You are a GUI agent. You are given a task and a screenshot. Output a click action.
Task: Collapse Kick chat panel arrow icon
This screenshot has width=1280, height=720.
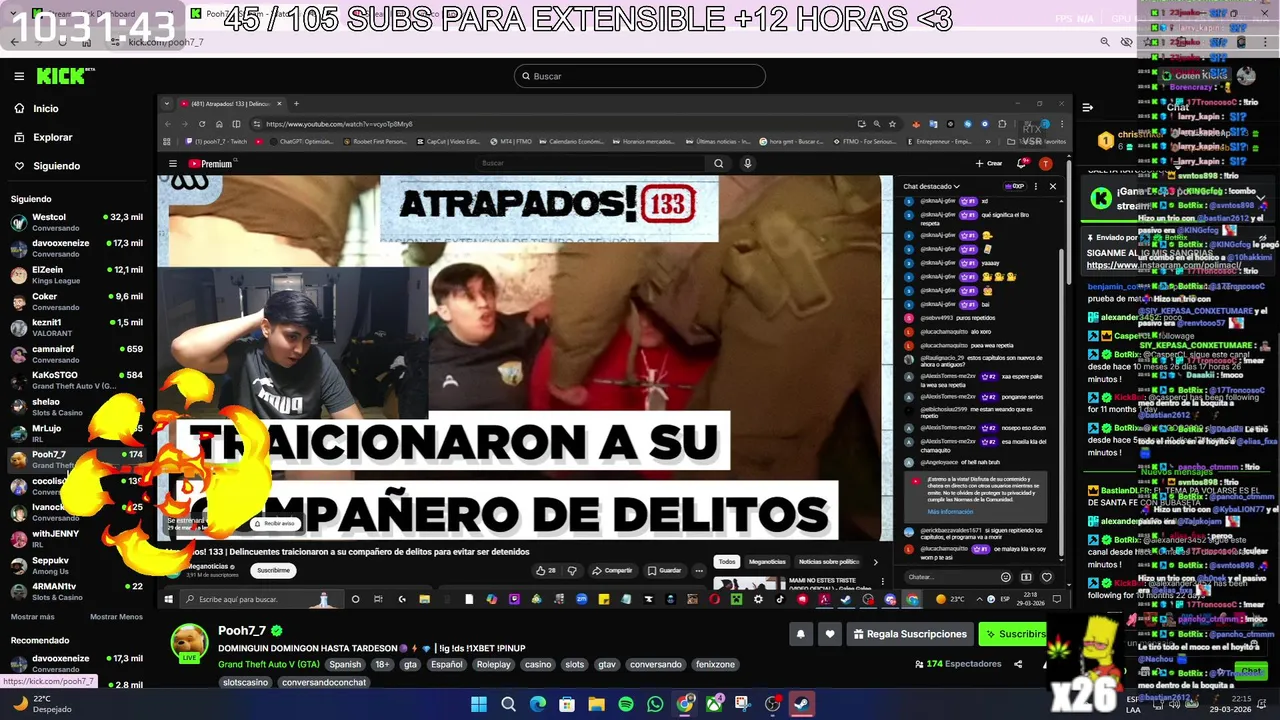pyautogui.click(x=1087, y=107)
